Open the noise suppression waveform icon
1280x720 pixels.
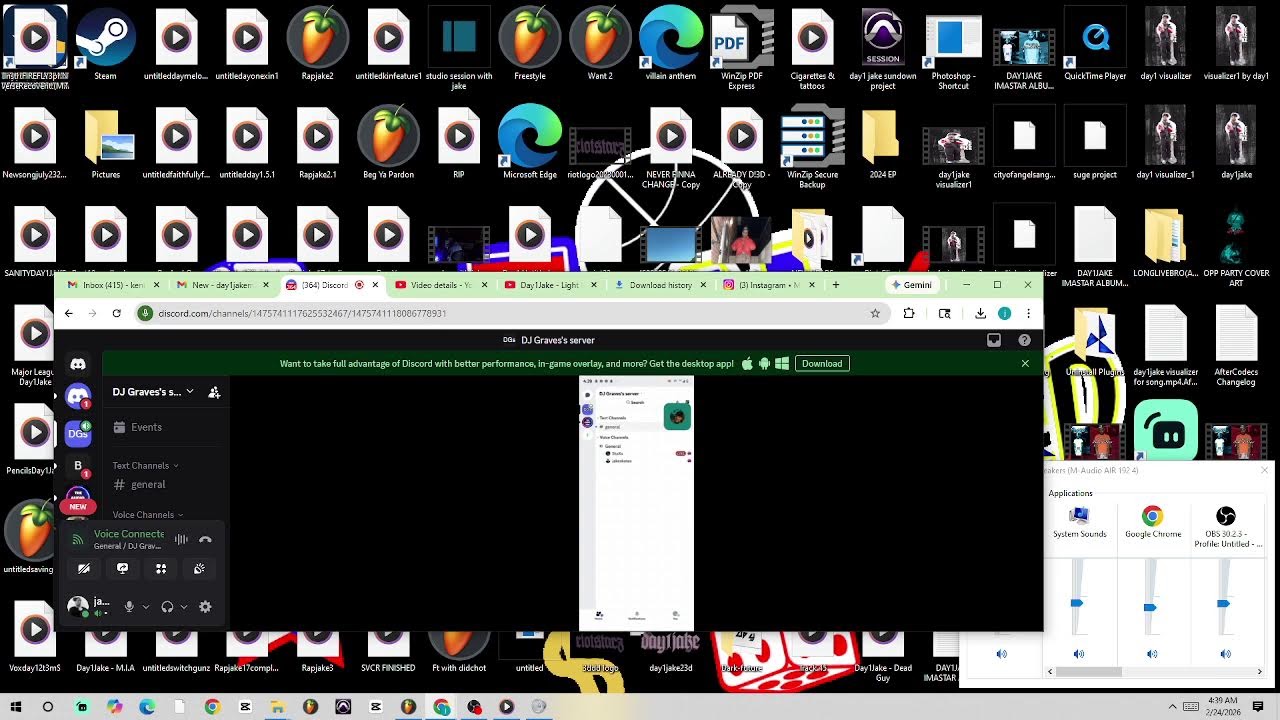pyautogui.click(x=181, y=539)
